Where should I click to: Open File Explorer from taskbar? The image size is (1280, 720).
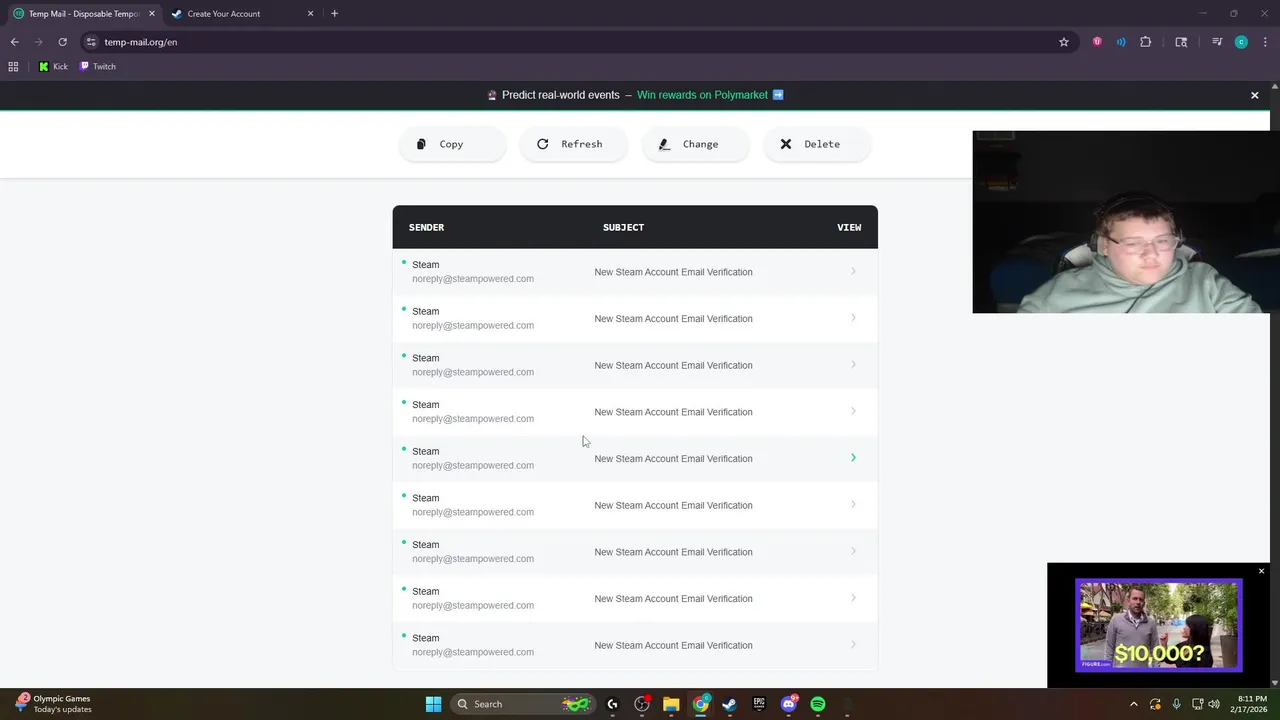point(671,704)
